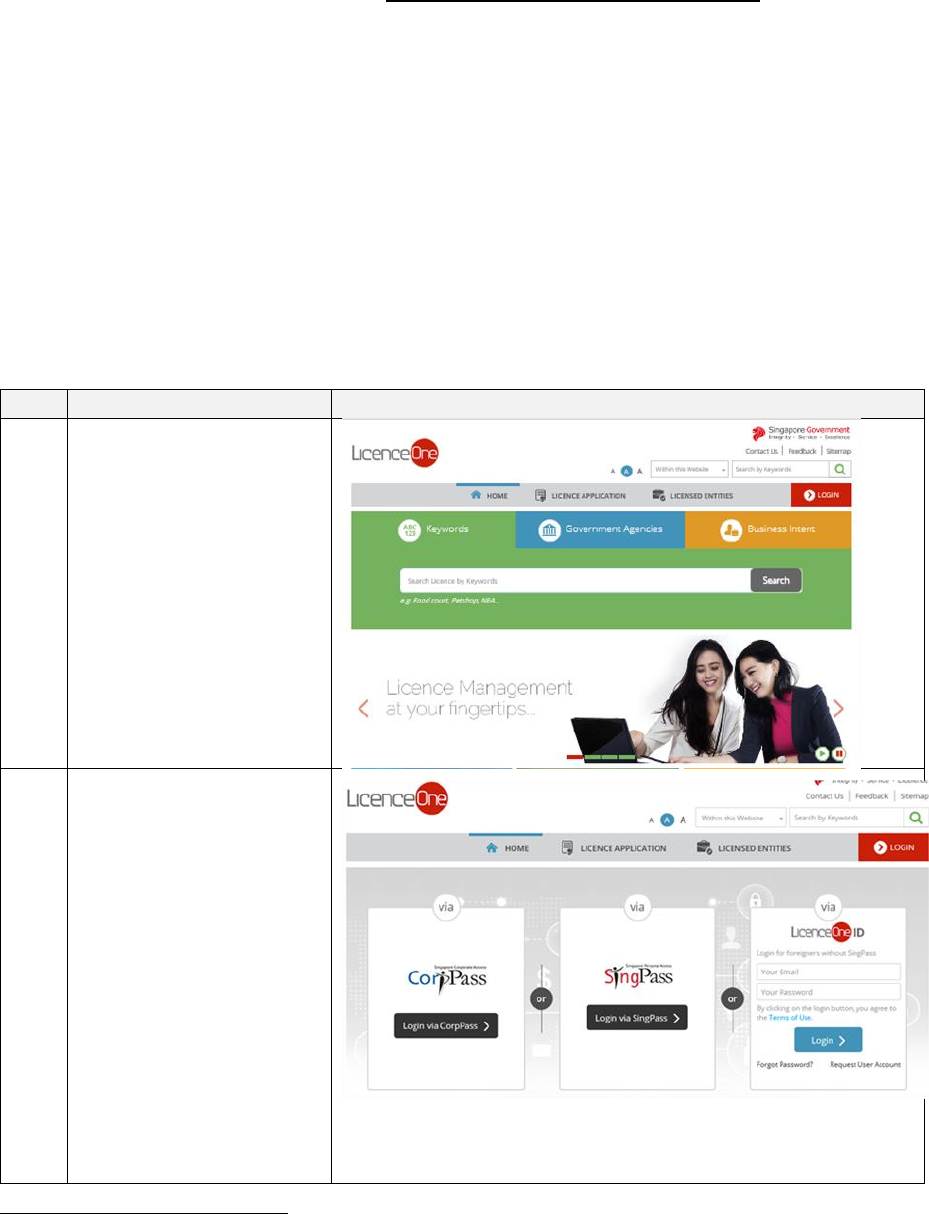Open the Business Intent tab
929x1214 pixels.
click(x=768, y=530)
